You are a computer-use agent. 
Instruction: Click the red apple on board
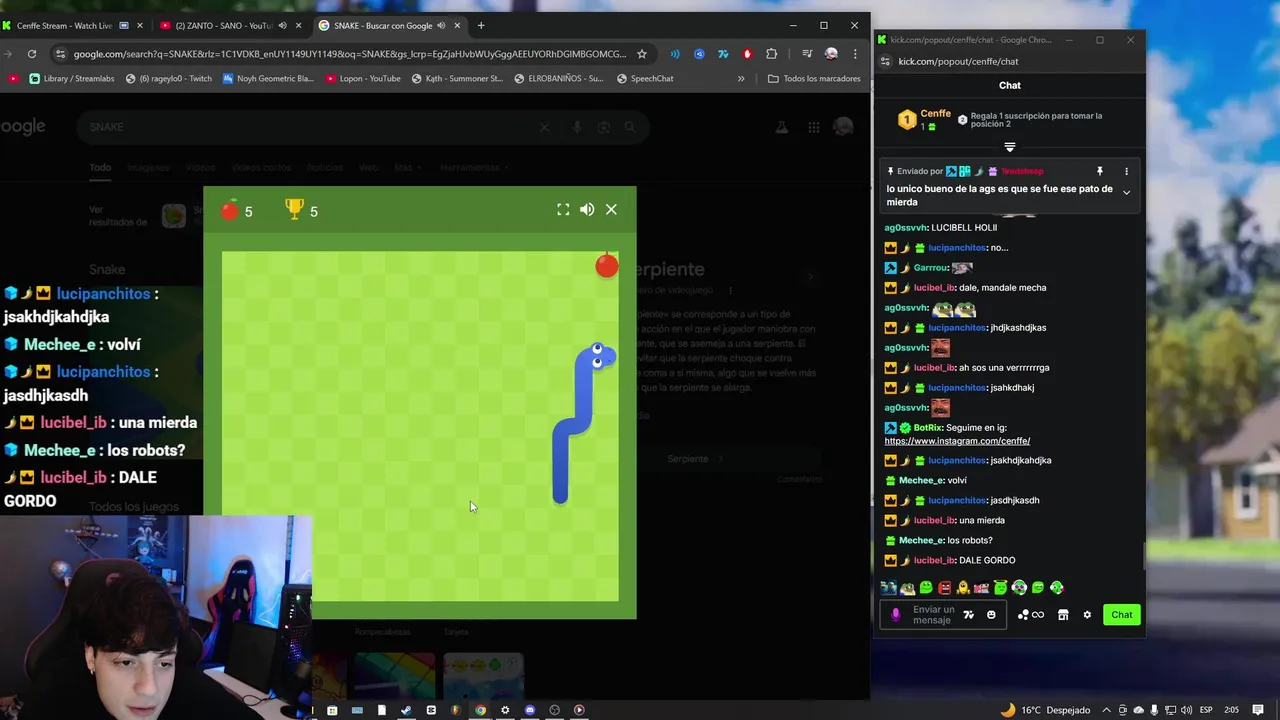click(x=606, y=265)
